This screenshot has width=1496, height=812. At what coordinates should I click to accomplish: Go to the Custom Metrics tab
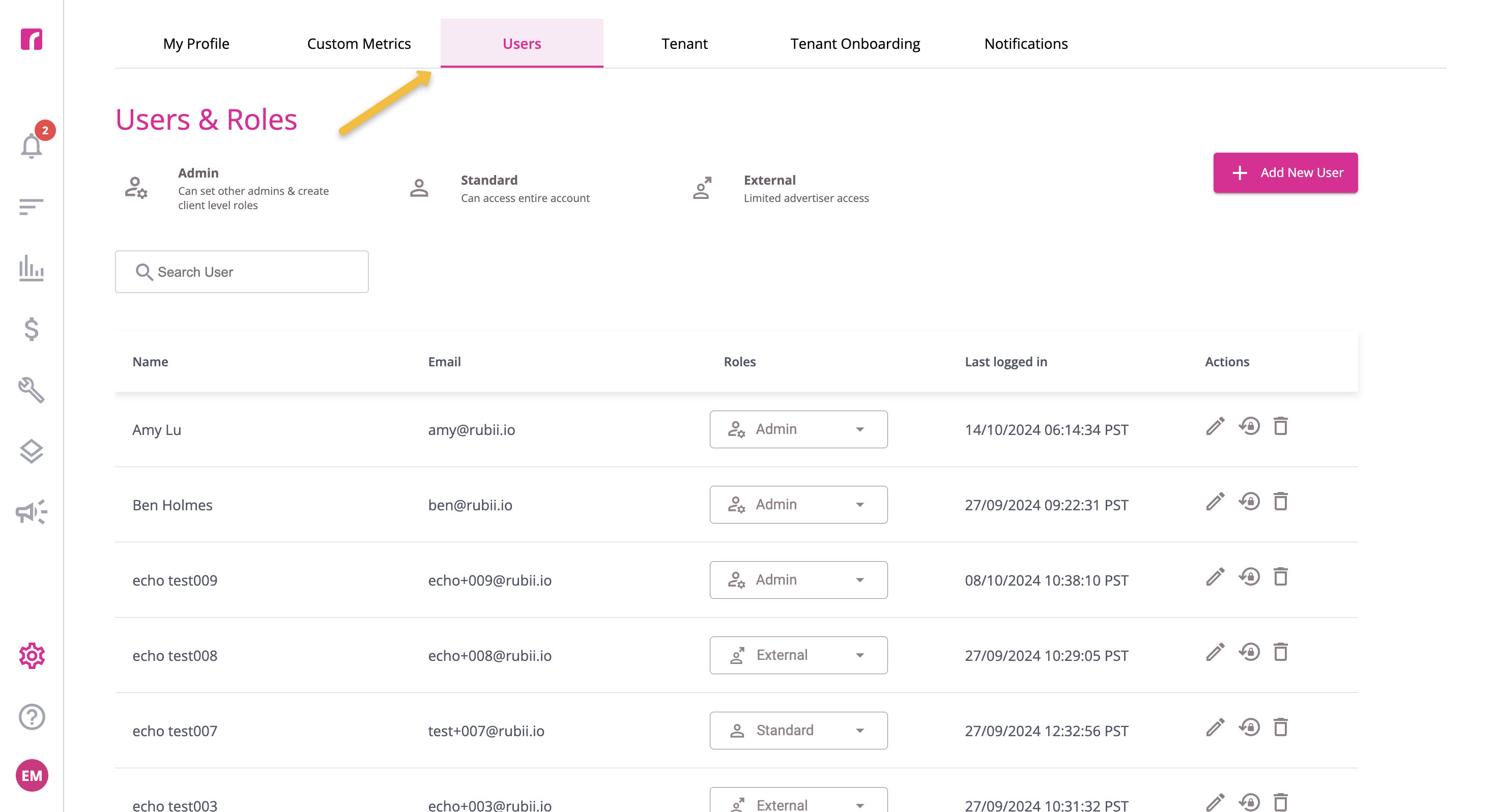(x=359, y=44)
